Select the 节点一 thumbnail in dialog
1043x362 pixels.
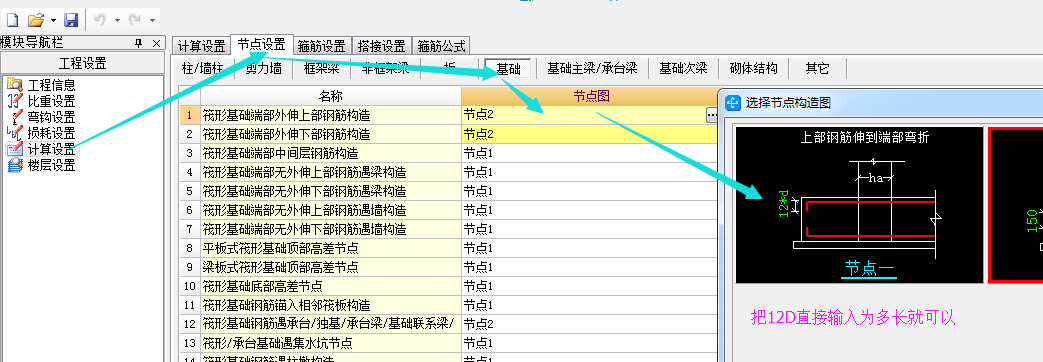pyautogui.click(x=859, y=204)
